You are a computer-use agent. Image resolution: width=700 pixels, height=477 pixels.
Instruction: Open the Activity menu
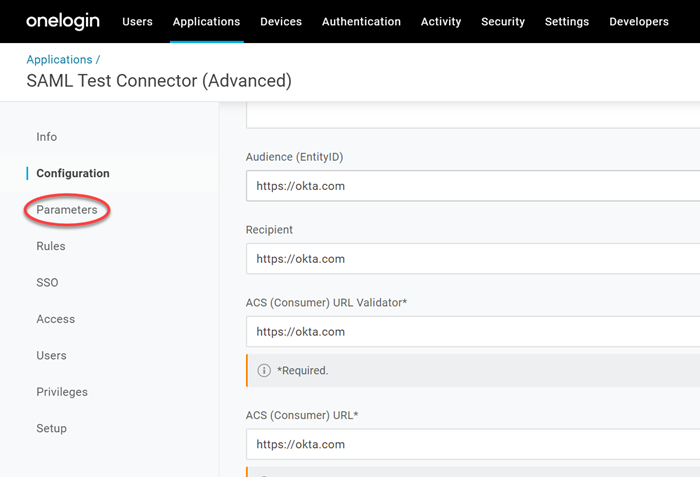[441, 21]
